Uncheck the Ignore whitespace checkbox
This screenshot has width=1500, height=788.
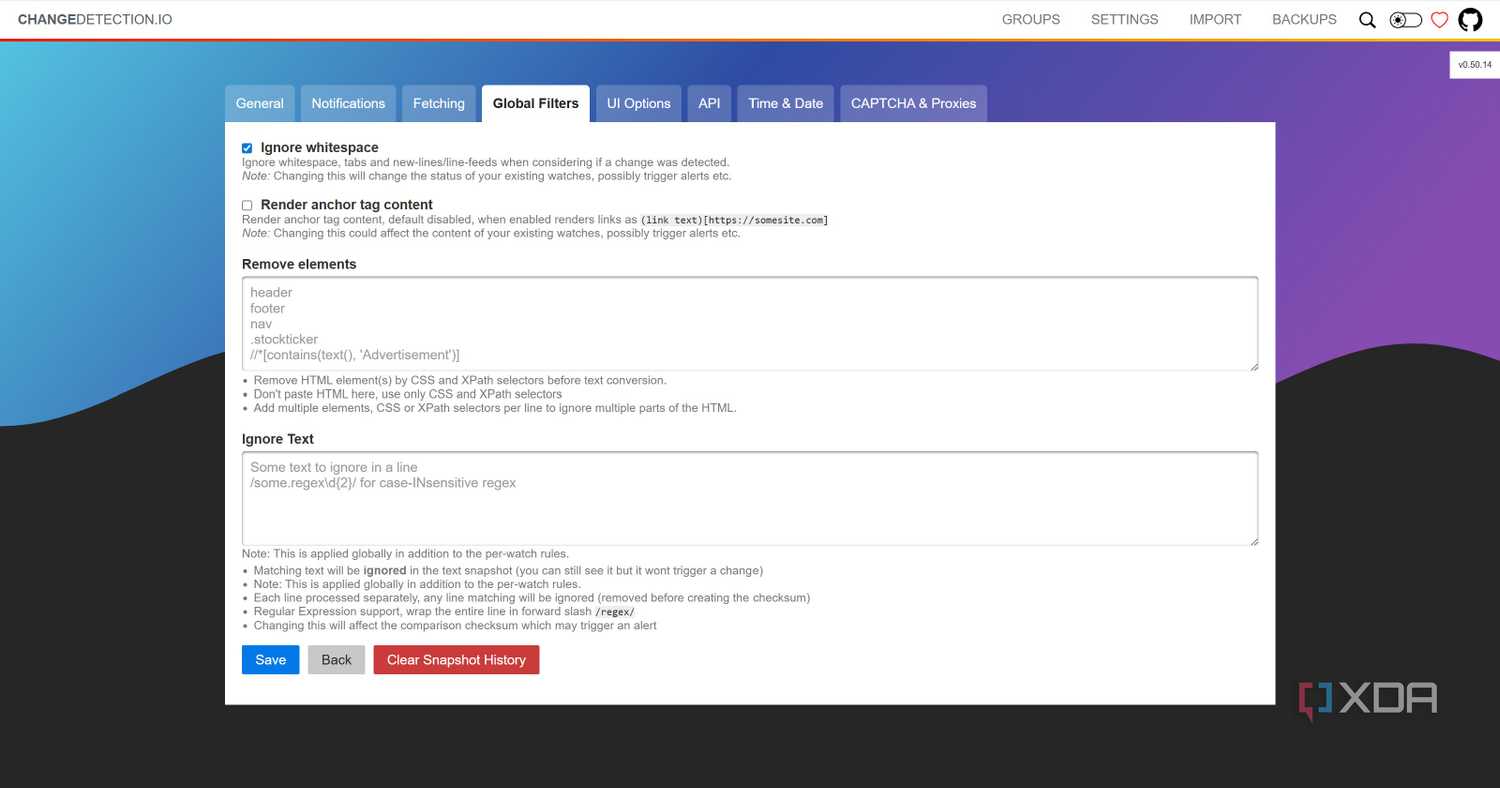pyautogui.click(x=247, y=148)
